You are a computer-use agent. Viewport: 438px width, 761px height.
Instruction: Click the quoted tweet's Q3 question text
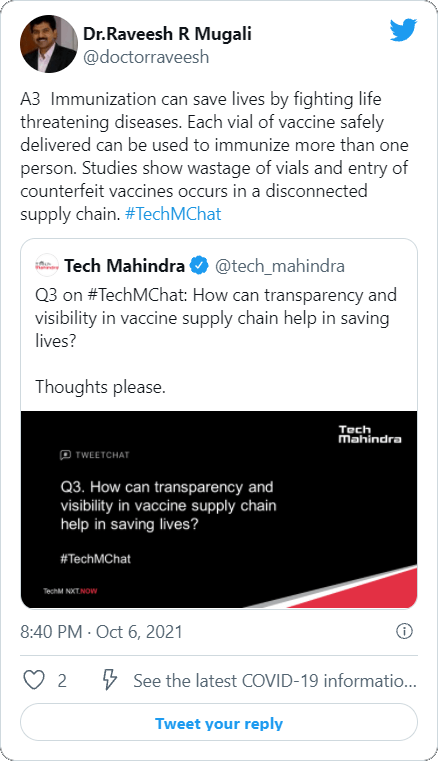pyautogui.click(x=216, y=318)
